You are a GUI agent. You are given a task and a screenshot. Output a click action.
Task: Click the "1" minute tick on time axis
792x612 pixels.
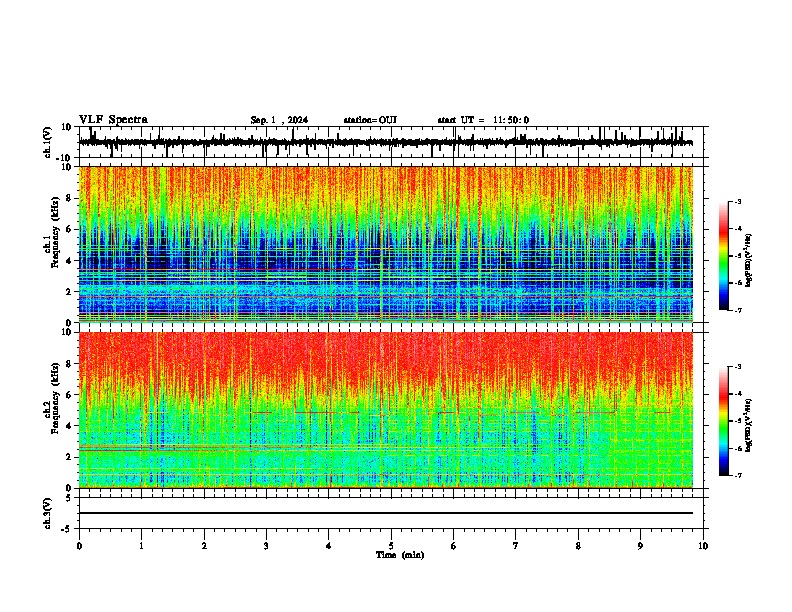pos(141,546)
